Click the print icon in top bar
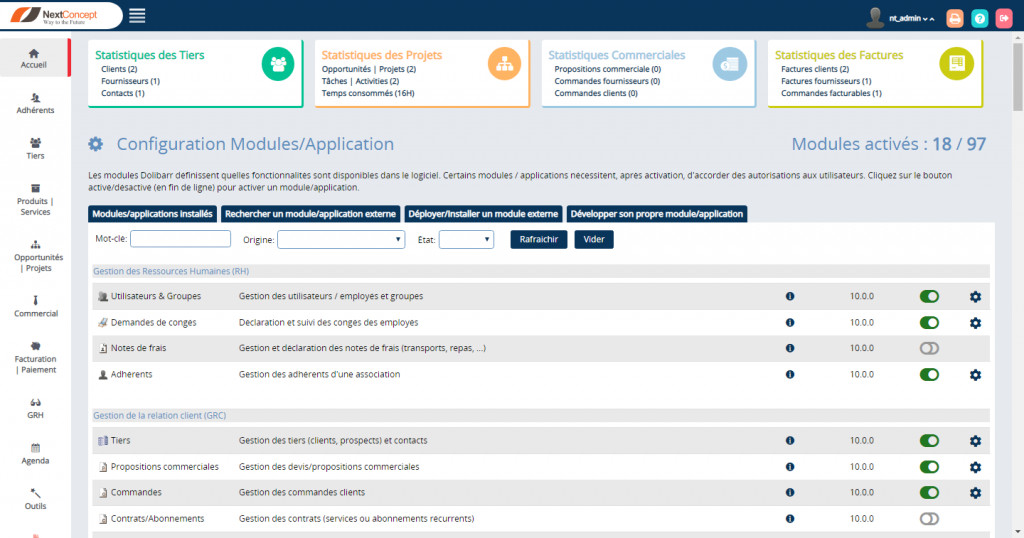This screenshot has width=1024, height=538. 955,18
